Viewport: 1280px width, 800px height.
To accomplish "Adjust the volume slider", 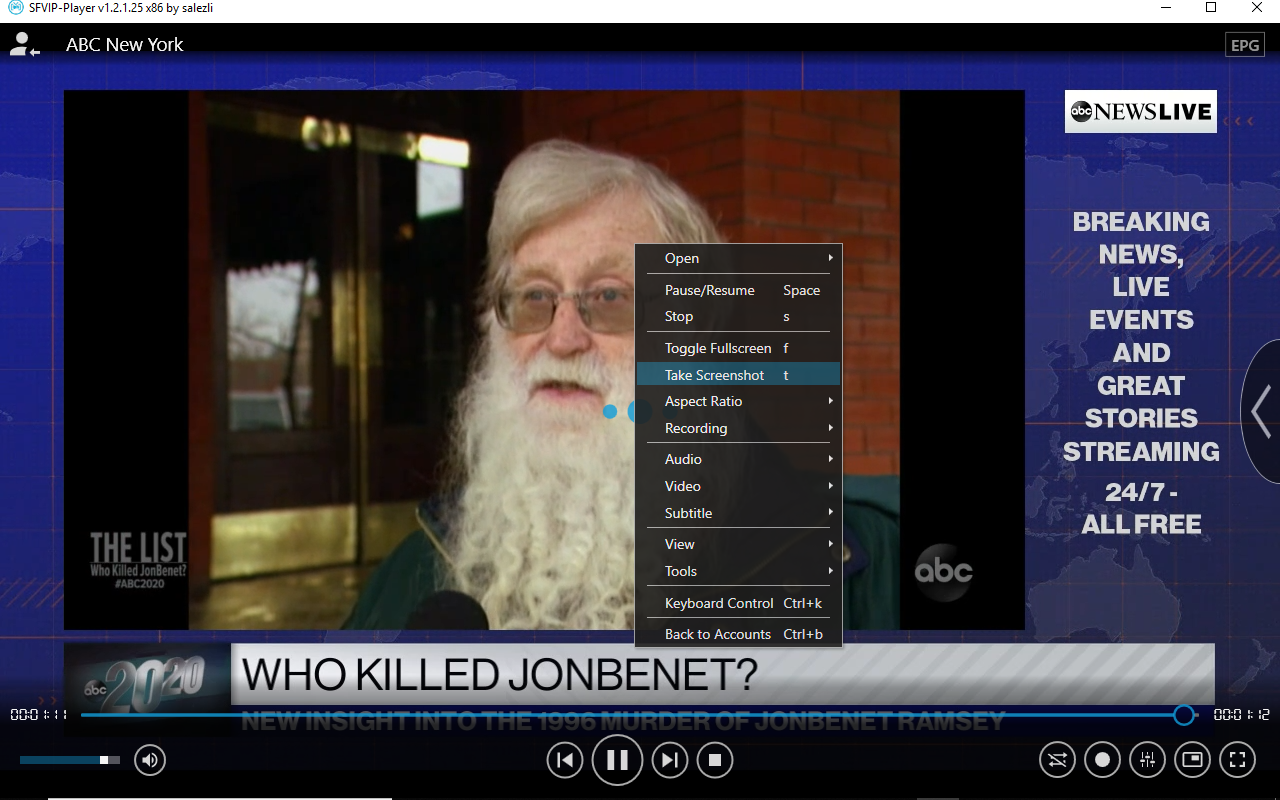I will [70, 760].
